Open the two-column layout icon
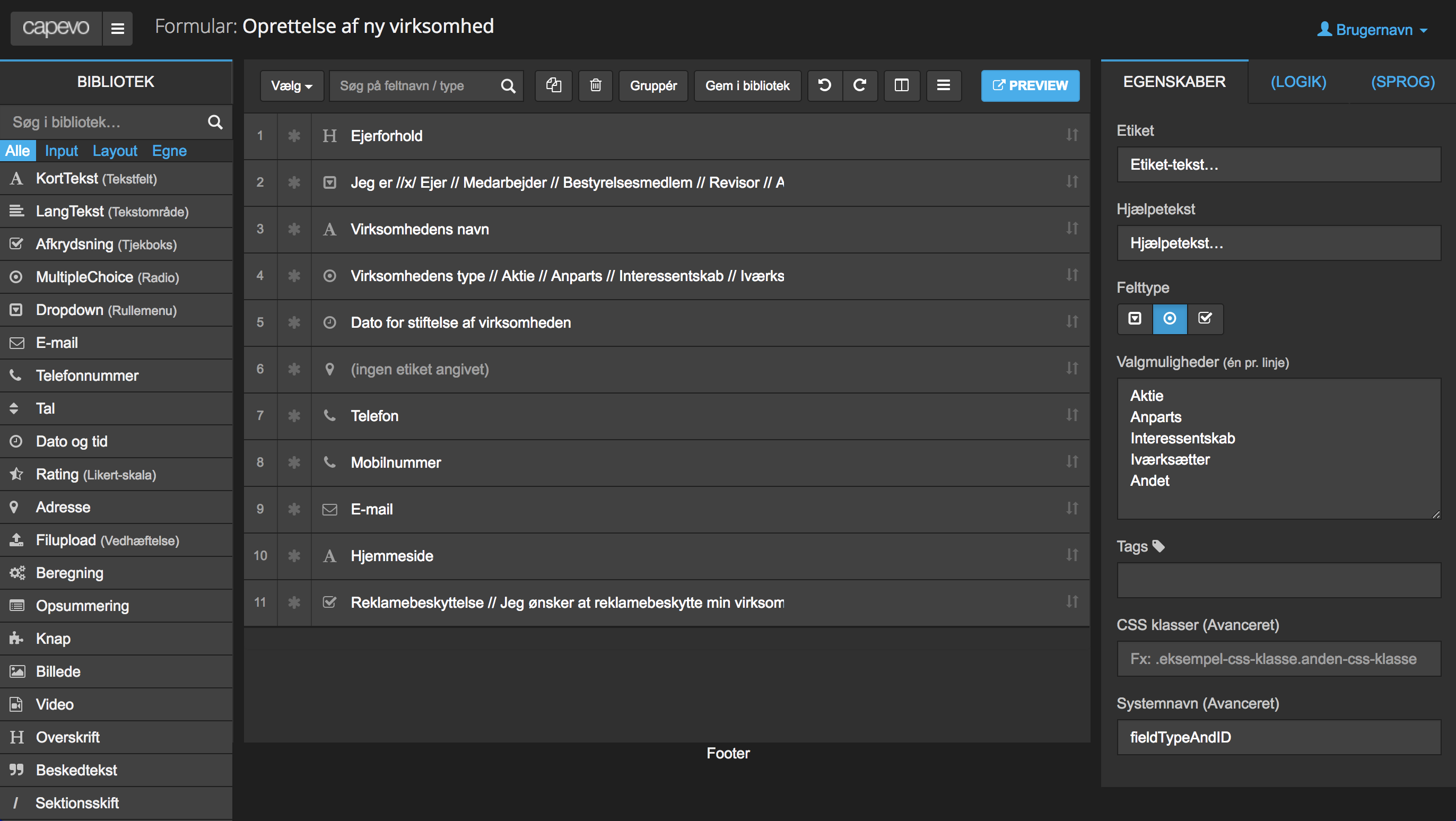This screenshot has width=1456, height=821. tap(902, 85)
